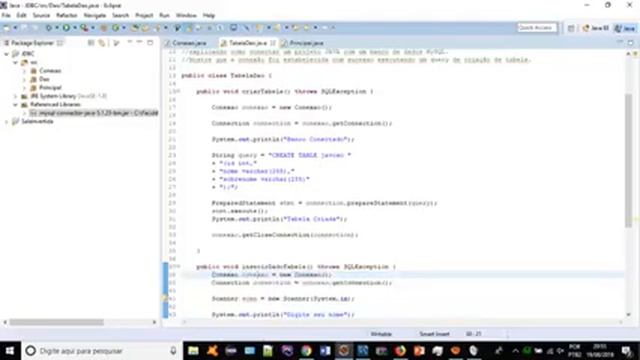
Task: Click the Windows taskbar search box
Action: (x=101, y=351)
